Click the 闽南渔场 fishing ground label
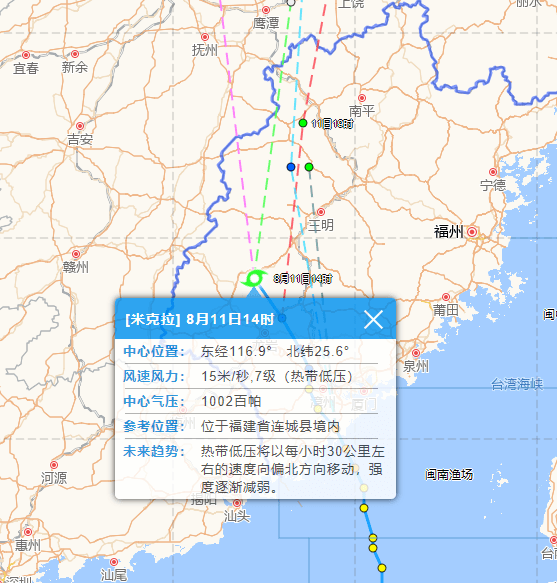557x583 pixels. (x=449, y=474)
